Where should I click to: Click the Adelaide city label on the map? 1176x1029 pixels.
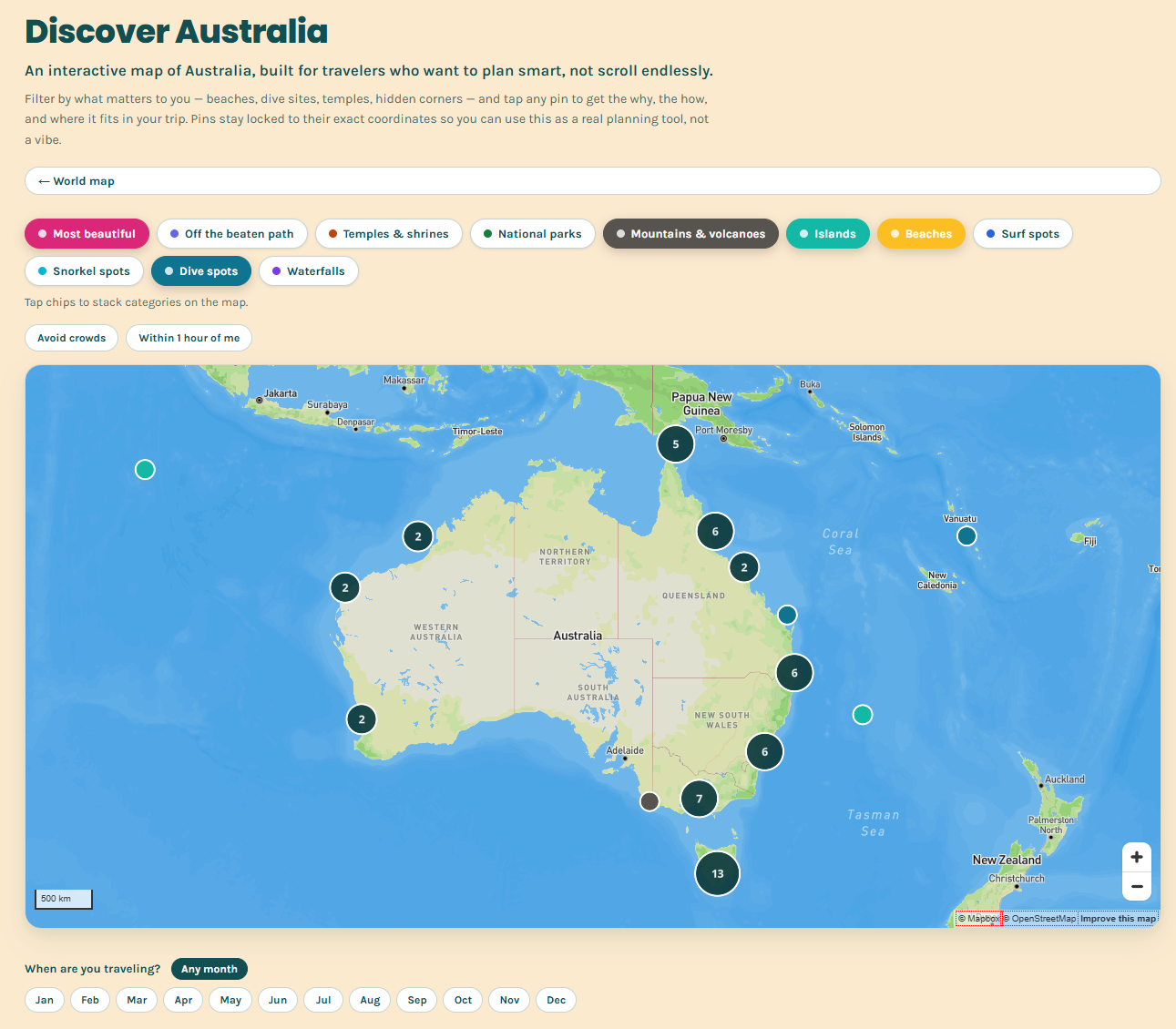click(x=626, y=751)
